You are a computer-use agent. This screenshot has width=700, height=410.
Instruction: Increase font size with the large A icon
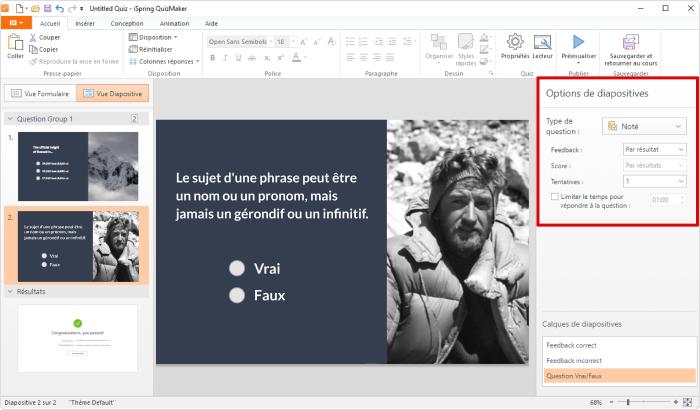(304, 42)
